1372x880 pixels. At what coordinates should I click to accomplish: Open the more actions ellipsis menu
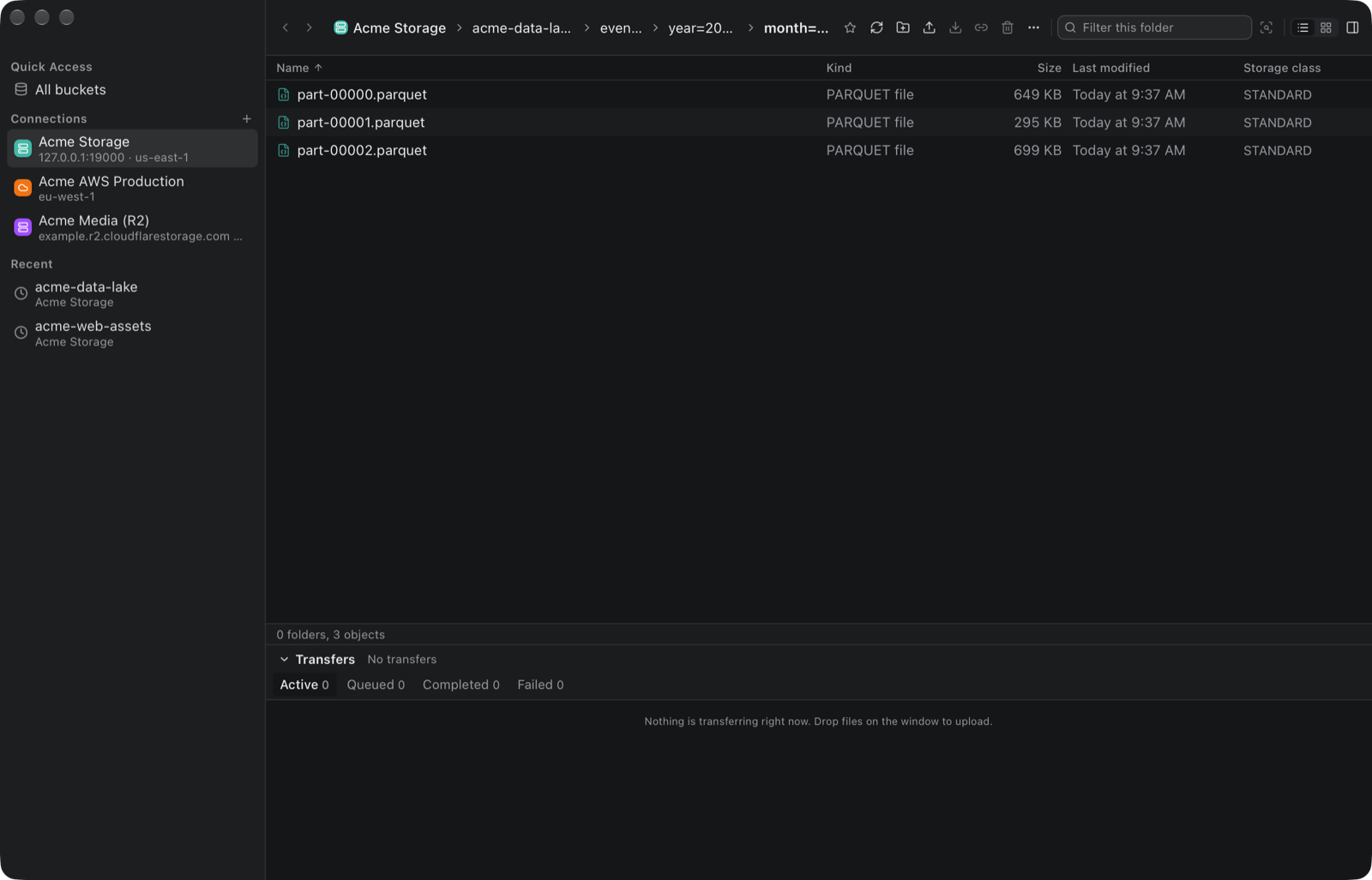[x=1033, y=27]
